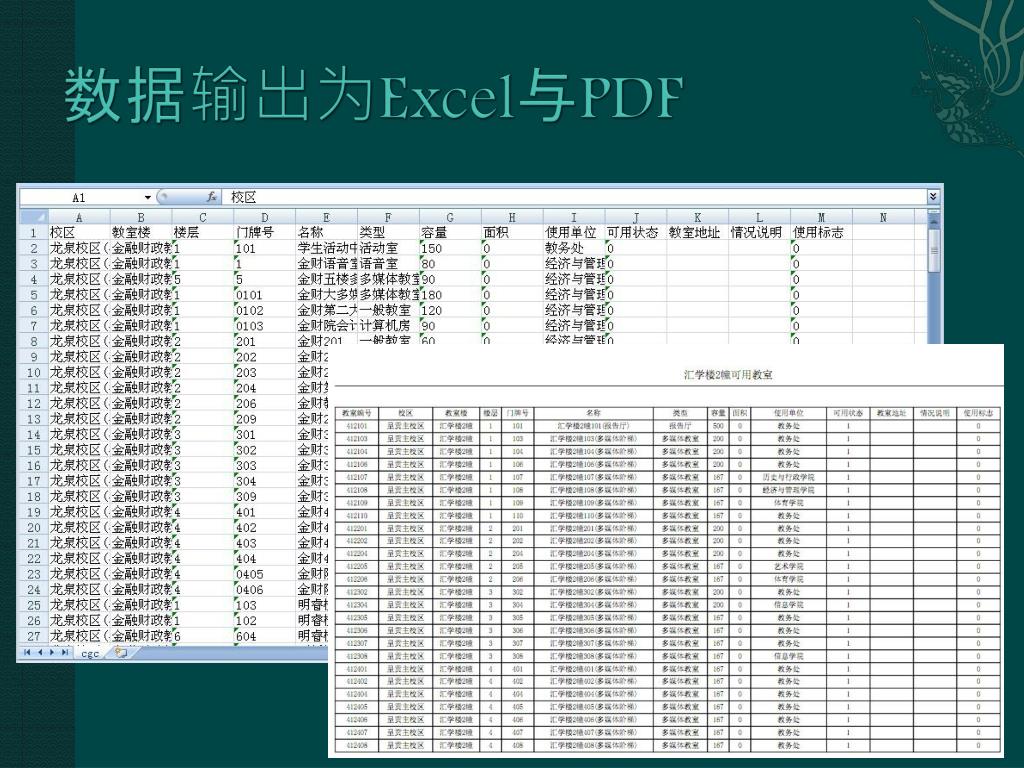The image size is (1024, 768).
Task: Open the Name Box dropdown arrow
Action: tap(148, 197)
